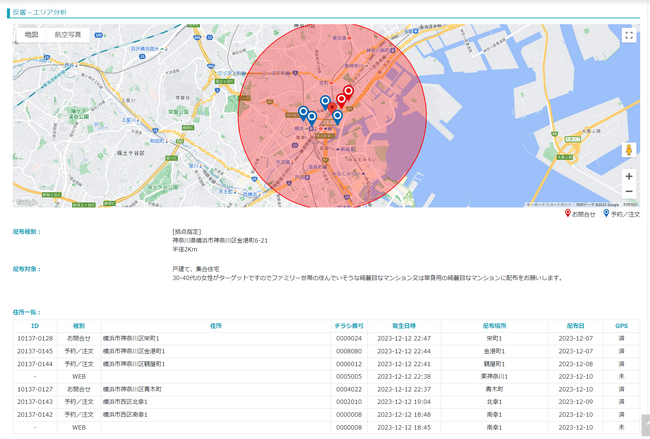Click the lower red ringed inquiry marker
The width and height of the screenshot is (650, 439).
[341, 100]
